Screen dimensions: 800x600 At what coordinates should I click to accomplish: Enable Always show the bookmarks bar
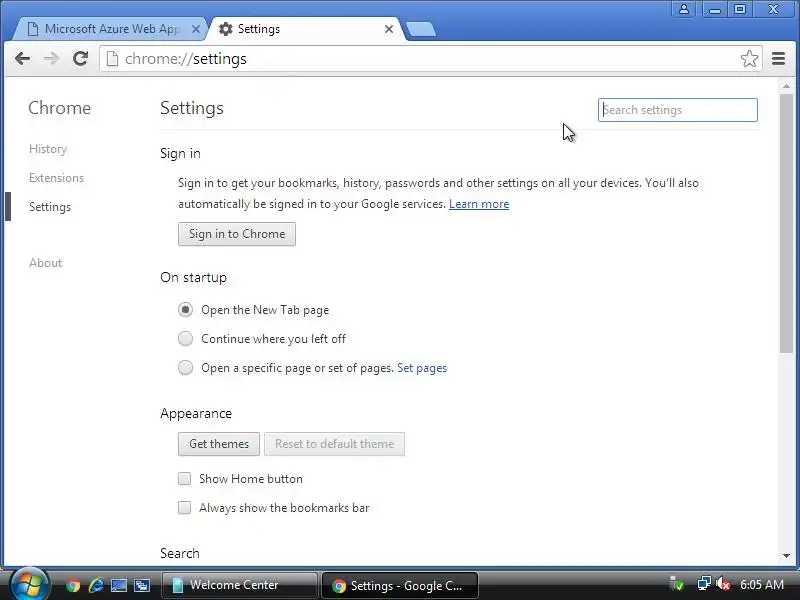[x=184, y=508]
